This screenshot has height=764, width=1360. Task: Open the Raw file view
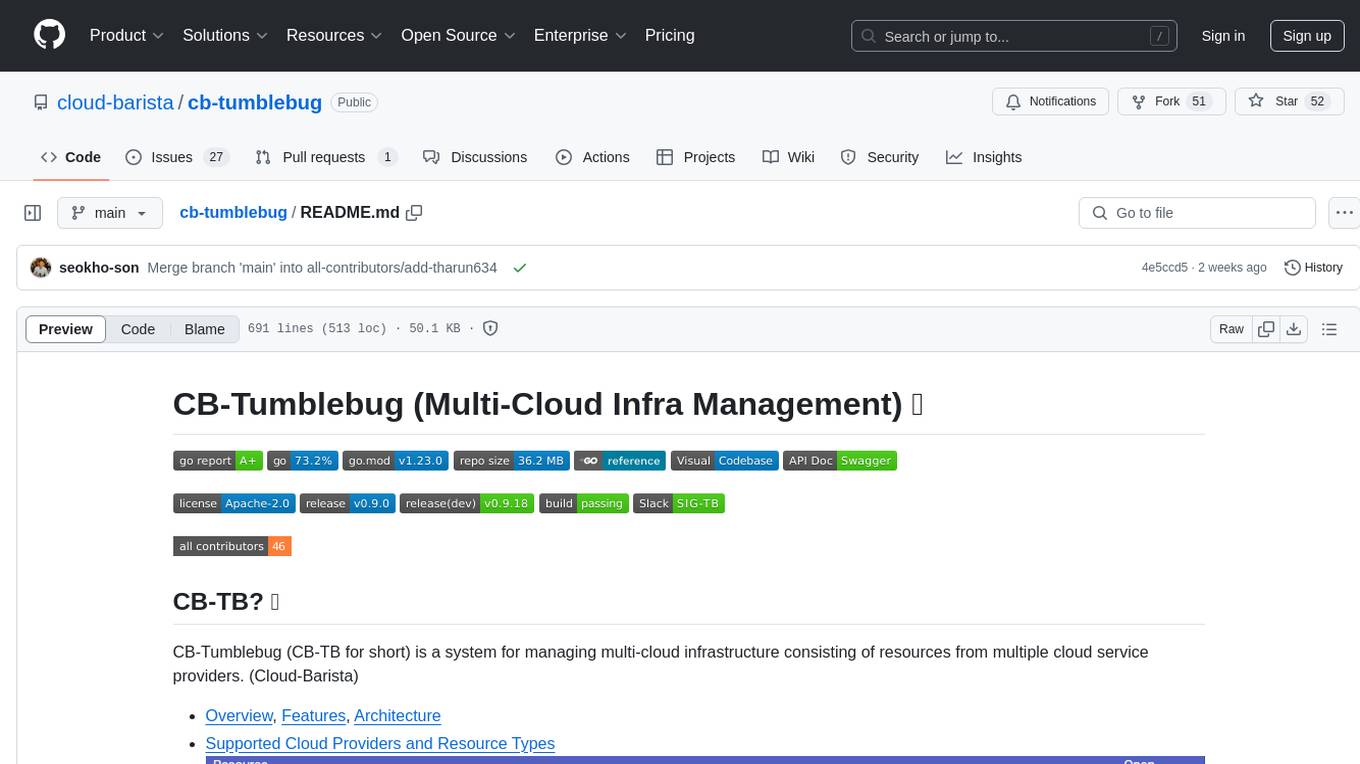pyautogui.click(x=1231, y=329)
